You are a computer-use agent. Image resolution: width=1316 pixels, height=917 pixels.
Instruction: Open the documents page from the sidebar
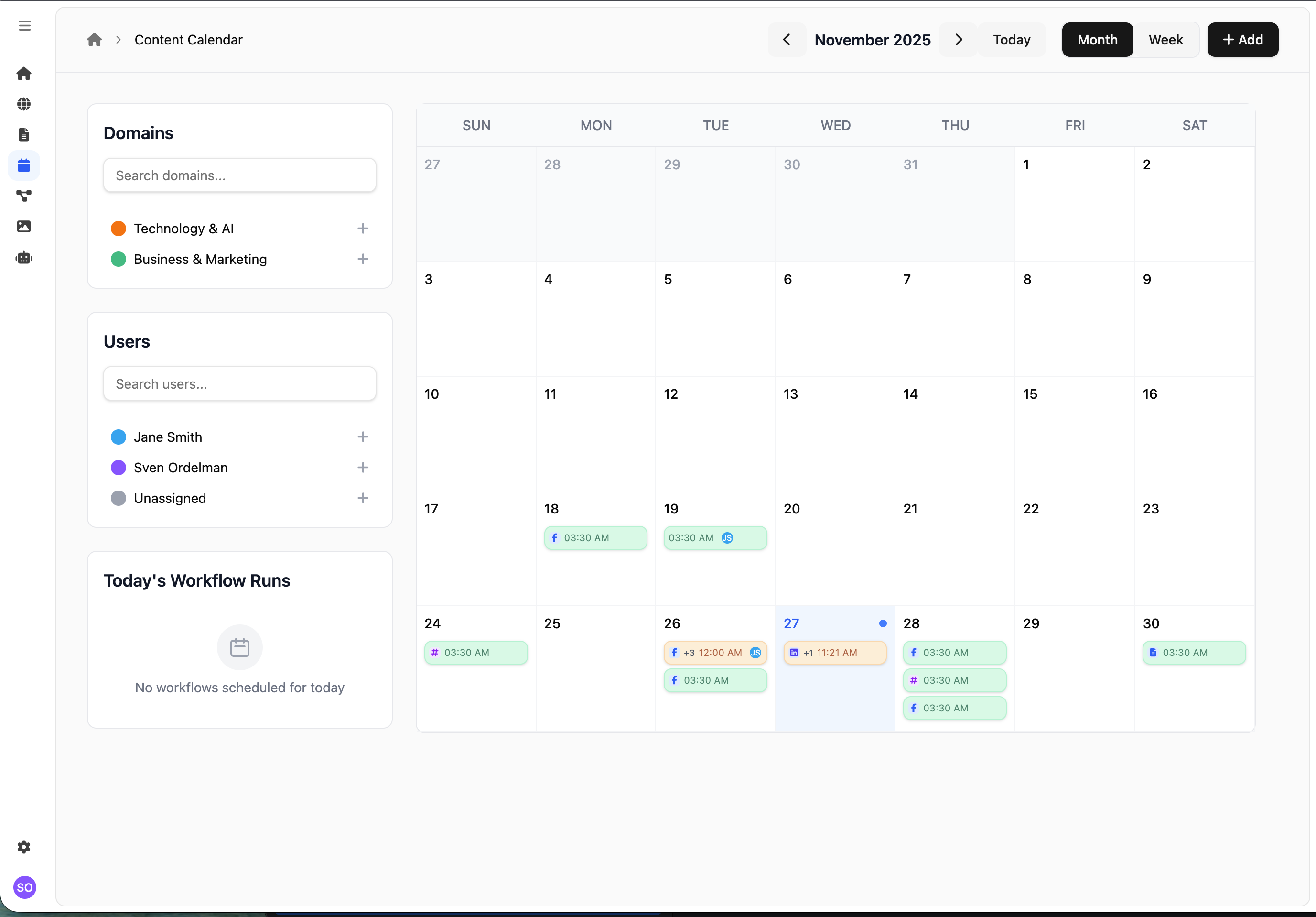24,134
